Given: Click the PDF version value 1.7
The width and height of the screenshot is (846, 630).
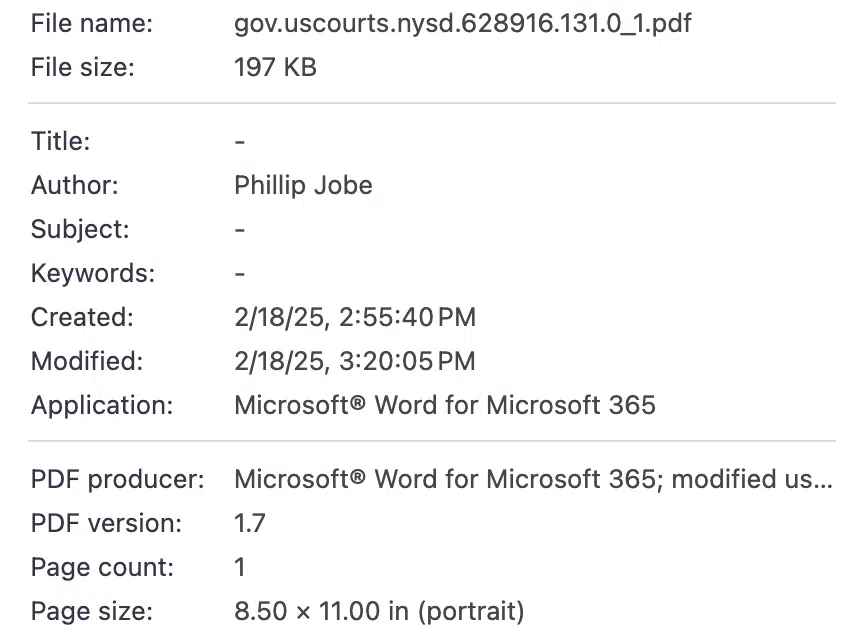Looking at the screenshot, I should point(249,523).
